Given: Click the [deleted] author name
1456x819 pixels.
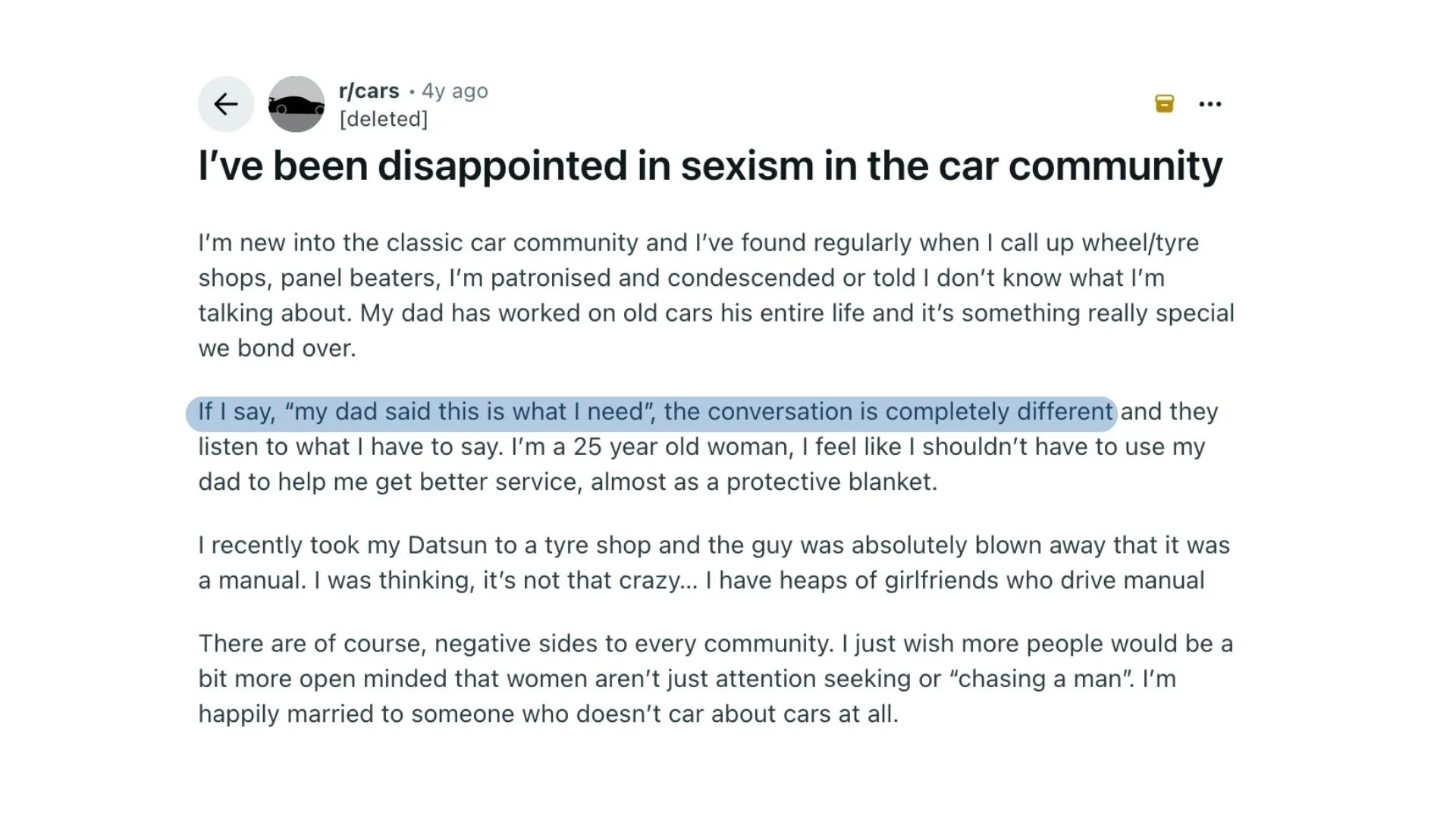Looking at the screenshot, I should (384, 119).
